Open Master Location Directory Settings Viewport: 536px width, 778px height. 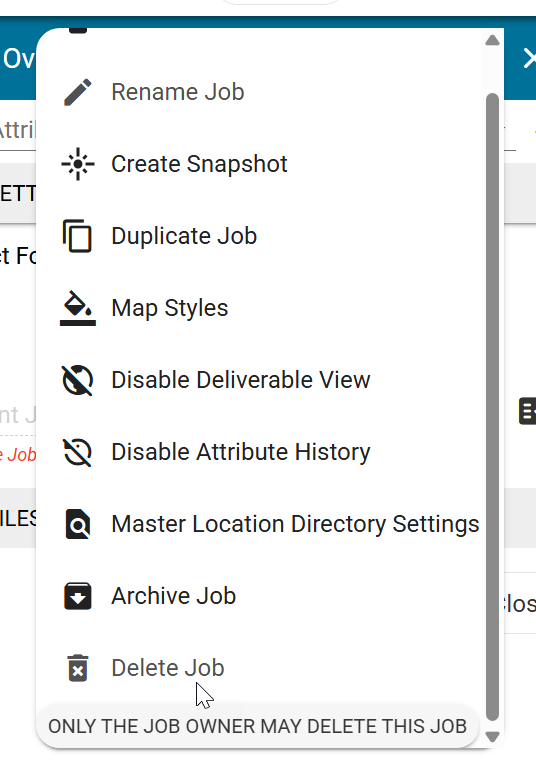click(295, 524)
